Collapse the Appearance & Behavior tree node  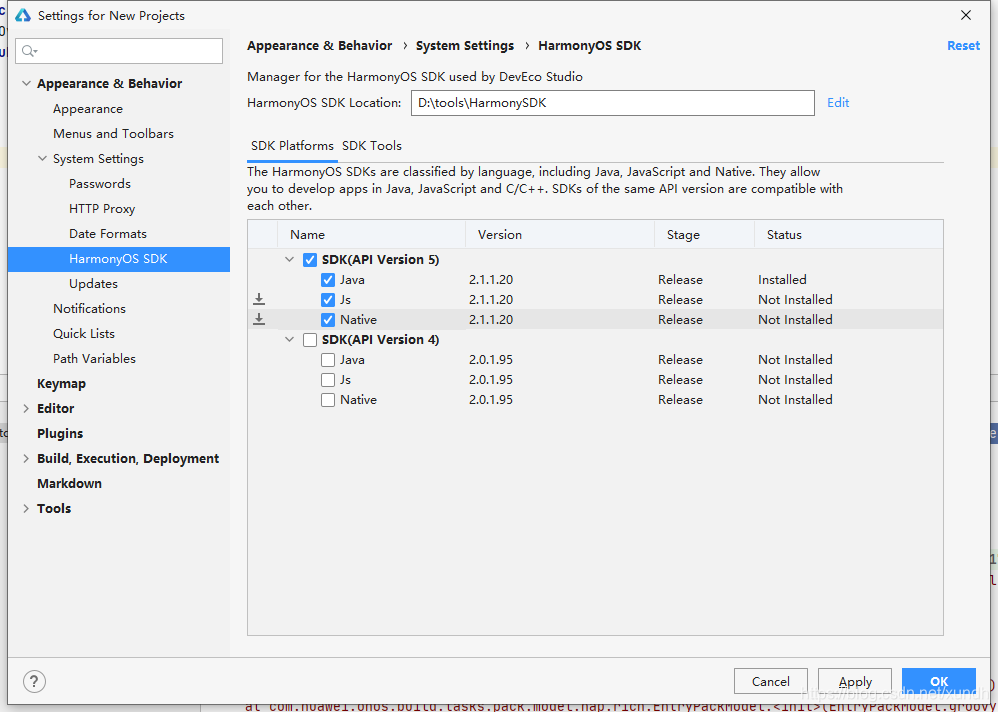click(x=27, y=83)
